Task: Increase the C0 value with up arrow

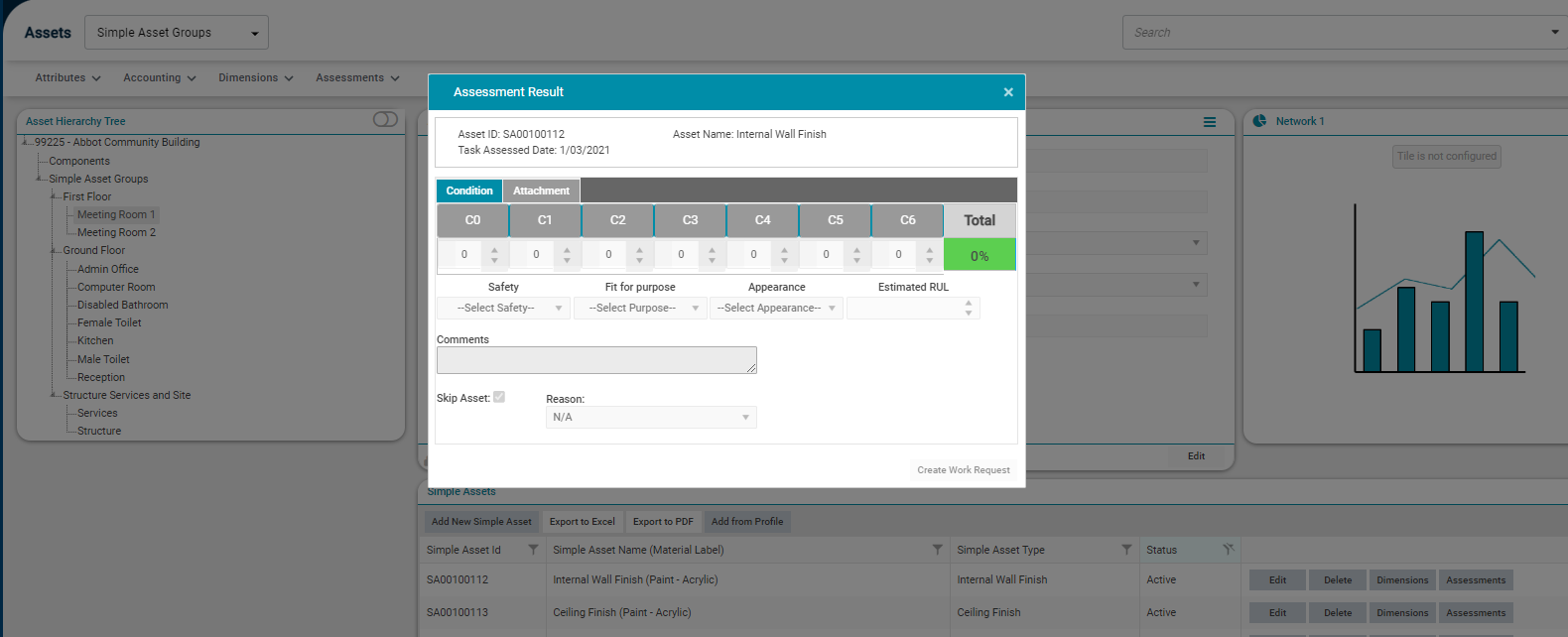Action: (494, 249)
